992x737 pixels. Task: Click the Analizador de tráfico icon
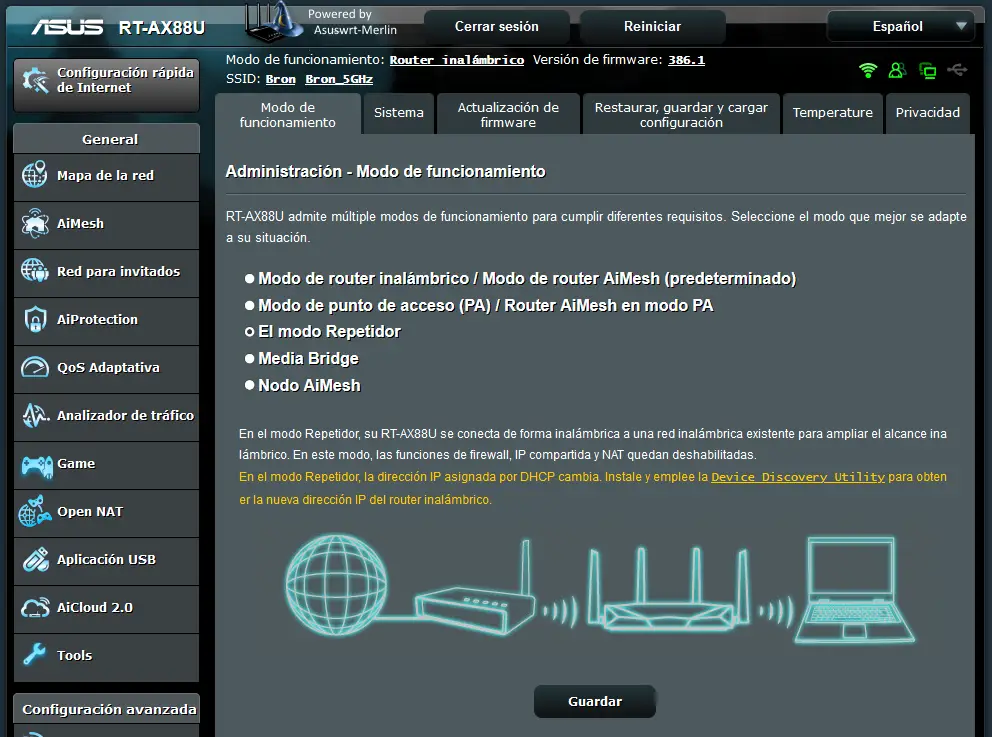pos(35,415)
